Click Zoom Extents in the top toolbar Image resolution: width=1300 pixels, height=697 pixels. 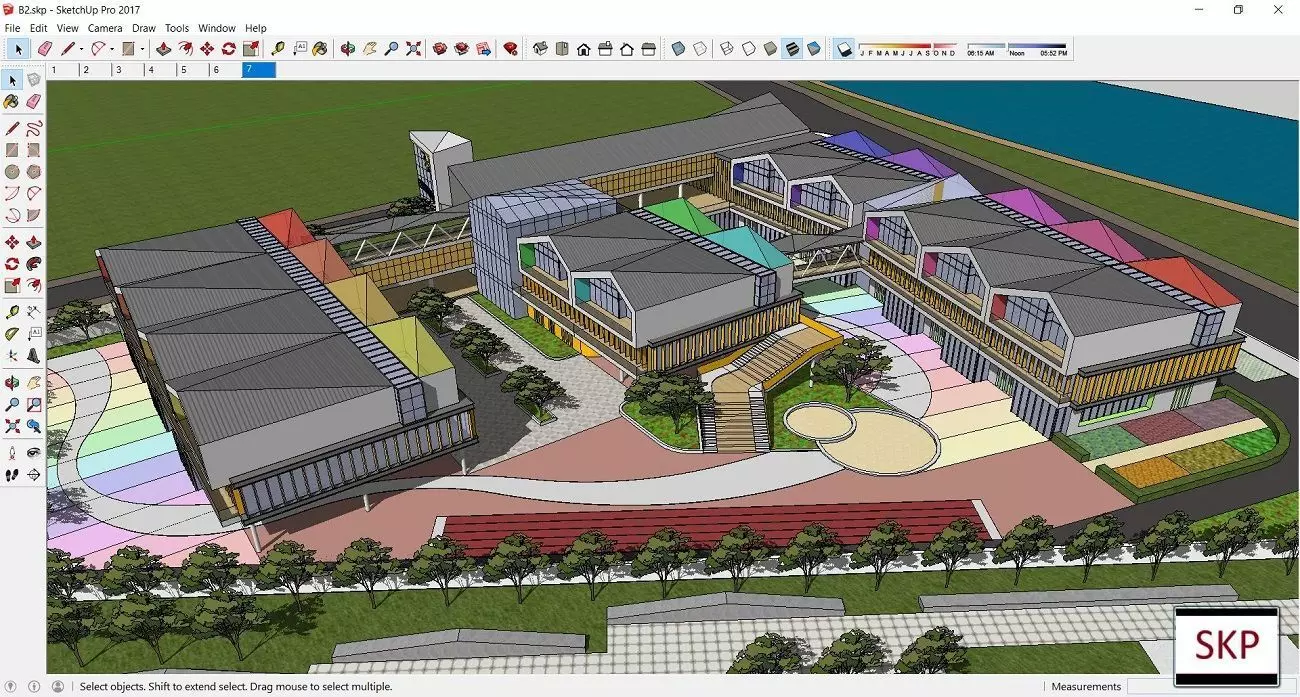[x=414, y=48]
